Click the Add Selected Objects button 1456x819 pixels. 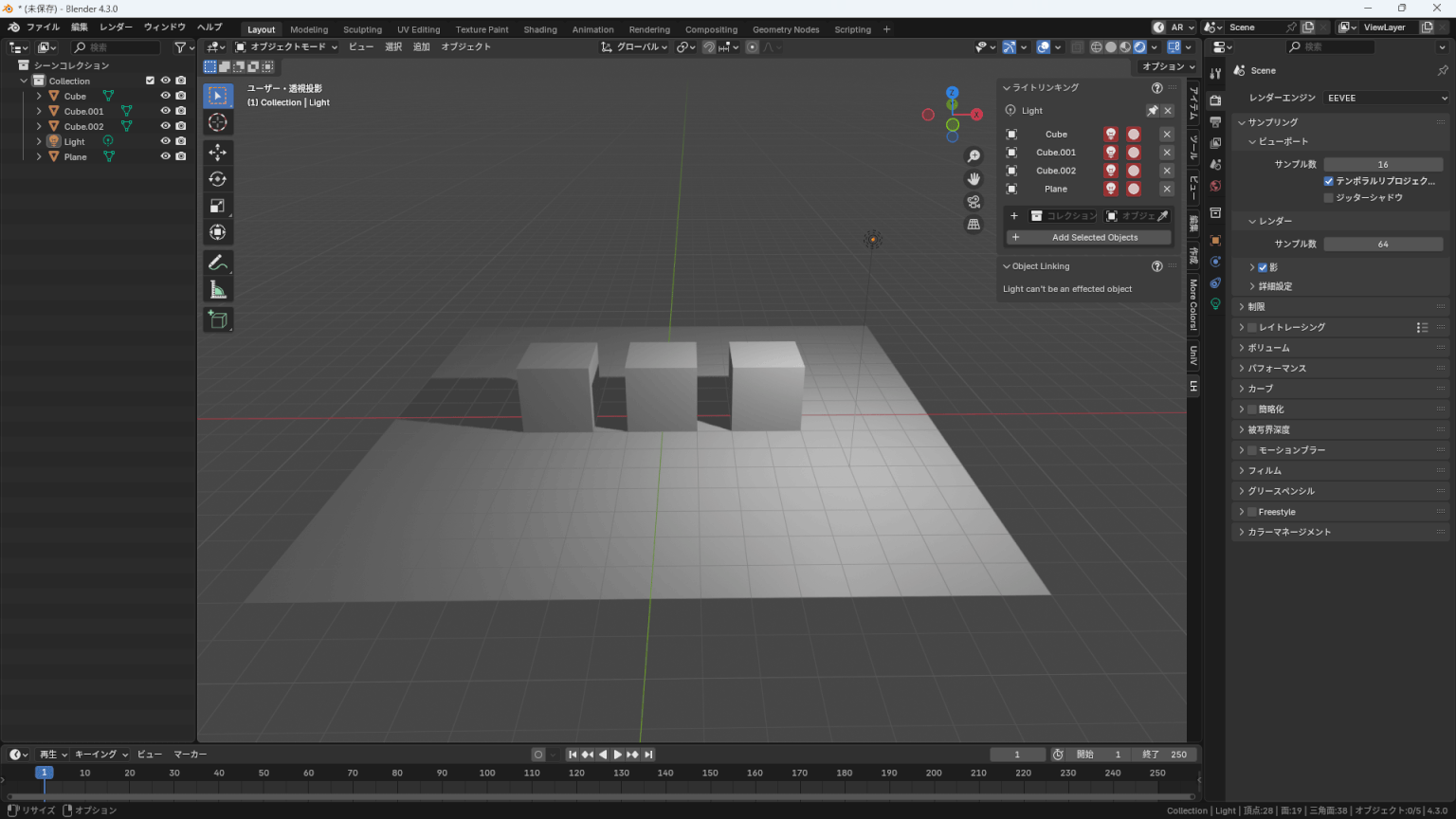coord(1088,237)
